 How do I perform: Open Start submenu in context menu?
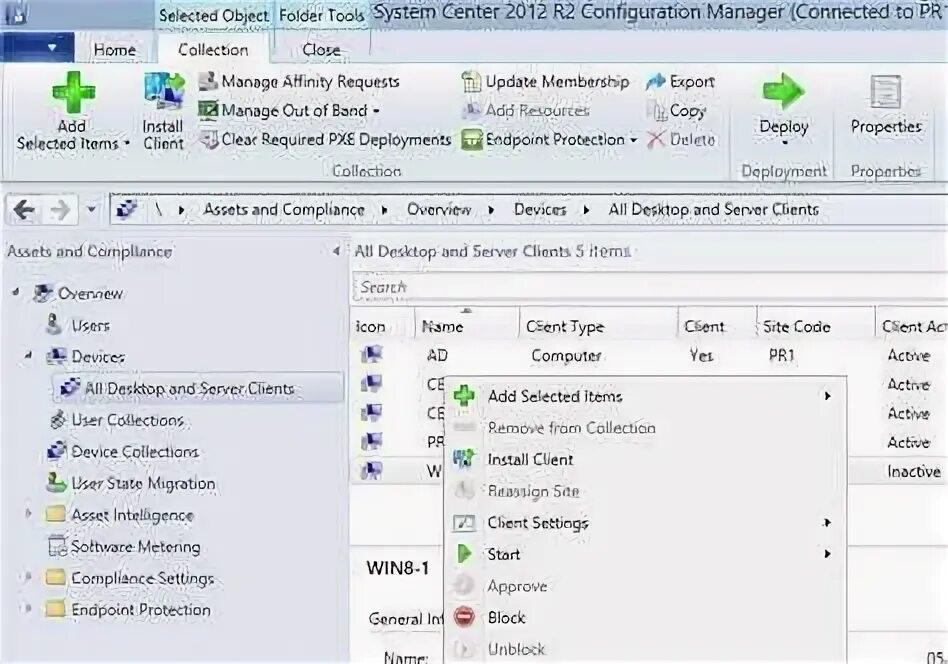[644, 554]
